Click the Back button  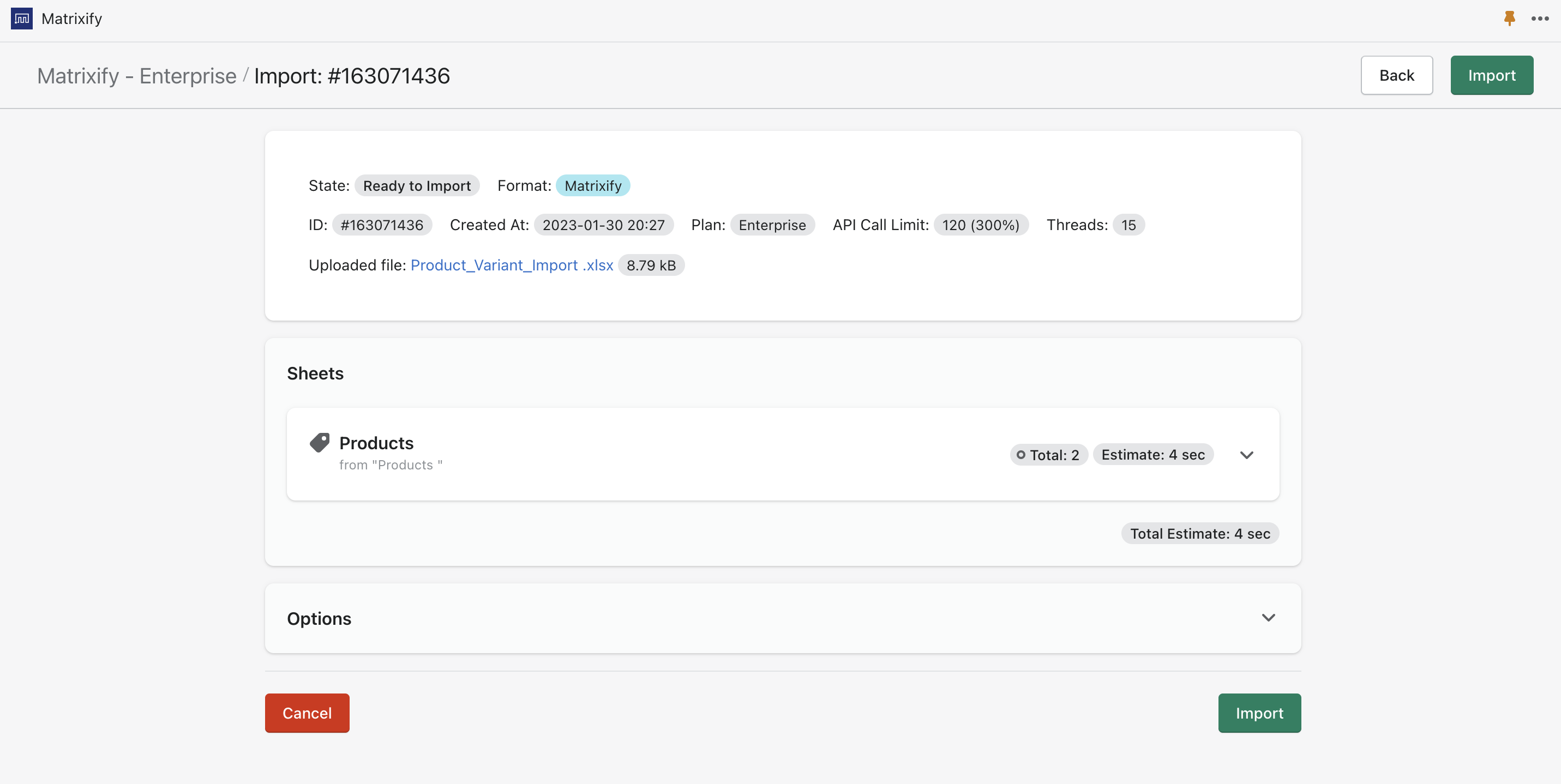tap(1396, 75)
